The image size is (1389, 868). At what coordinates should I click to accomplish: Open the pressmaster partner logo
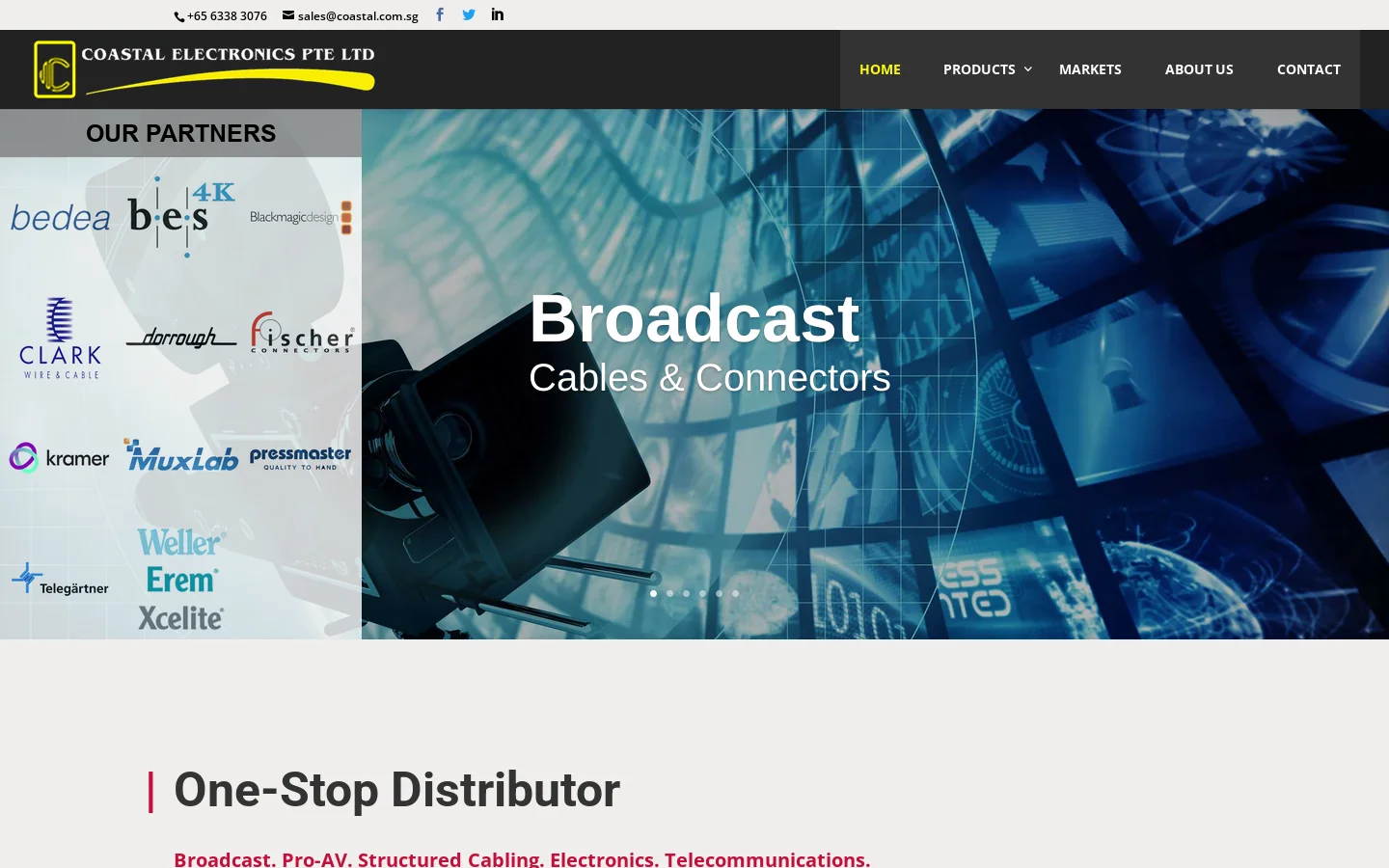[300, 457]
